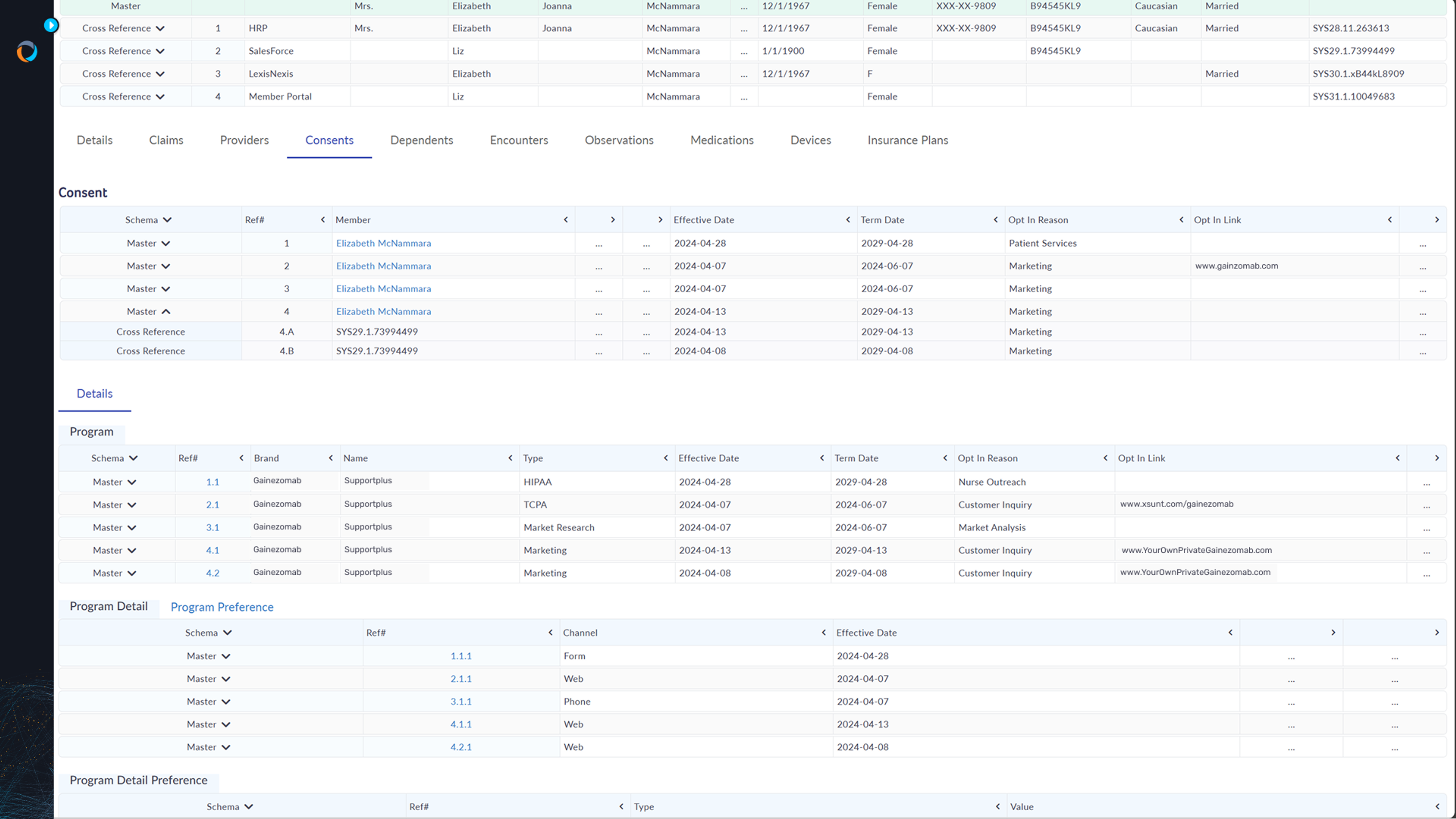Collapse Effective Date column in Program table
The width and height of the screenshot is (1456, 819).
[x=822, y=458]
